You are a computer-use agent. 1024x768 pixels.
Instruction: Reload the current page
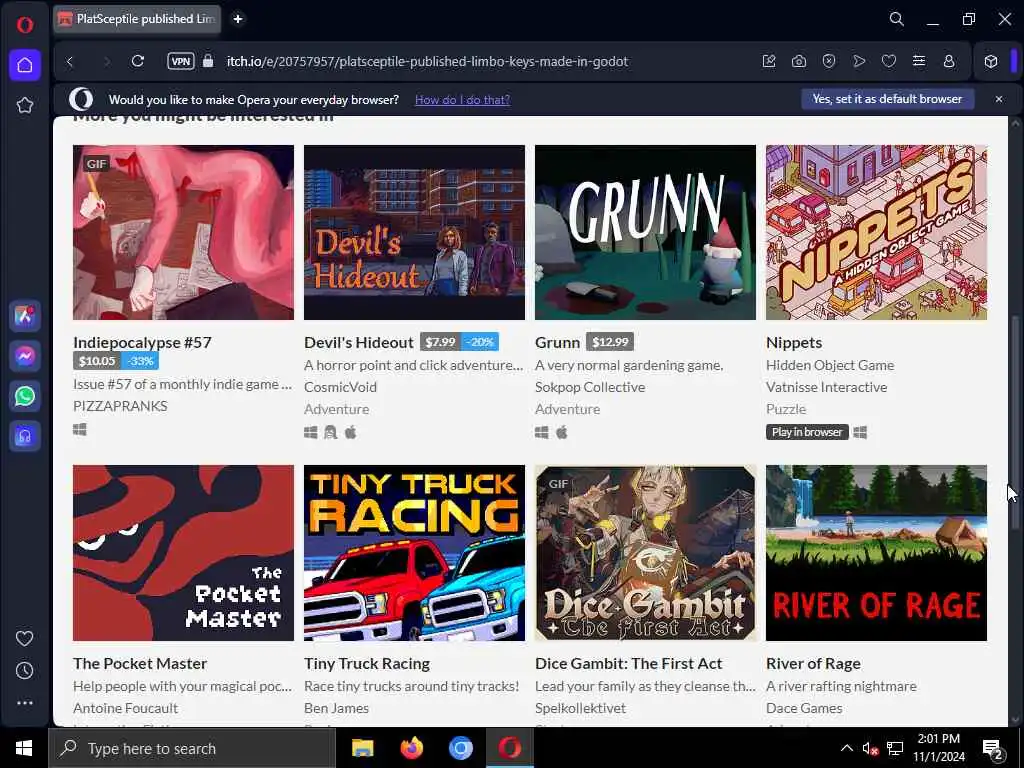138,61
